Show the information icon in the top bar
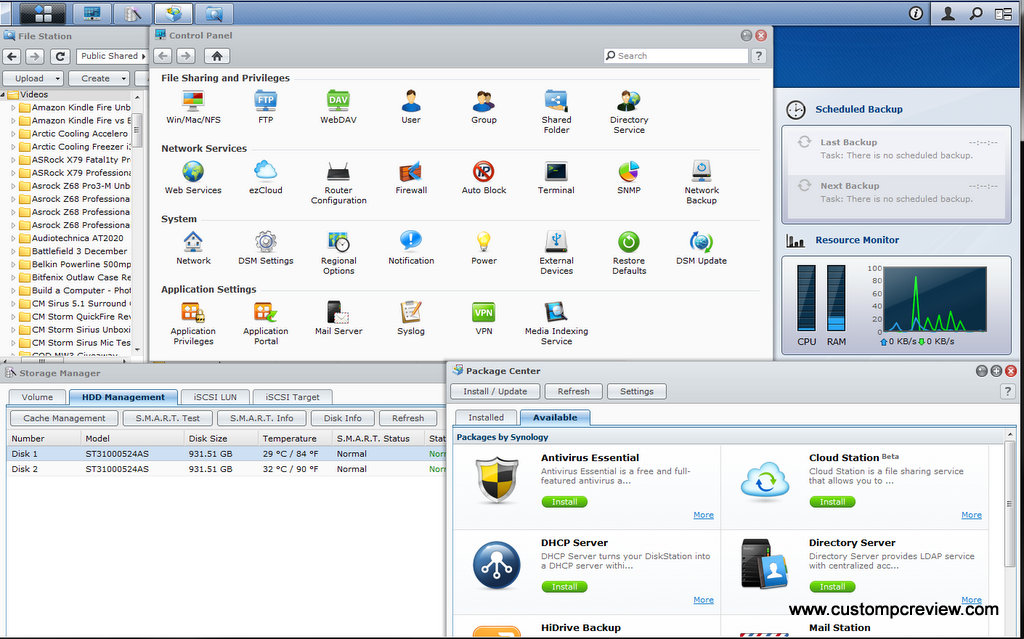 (916, 14)
